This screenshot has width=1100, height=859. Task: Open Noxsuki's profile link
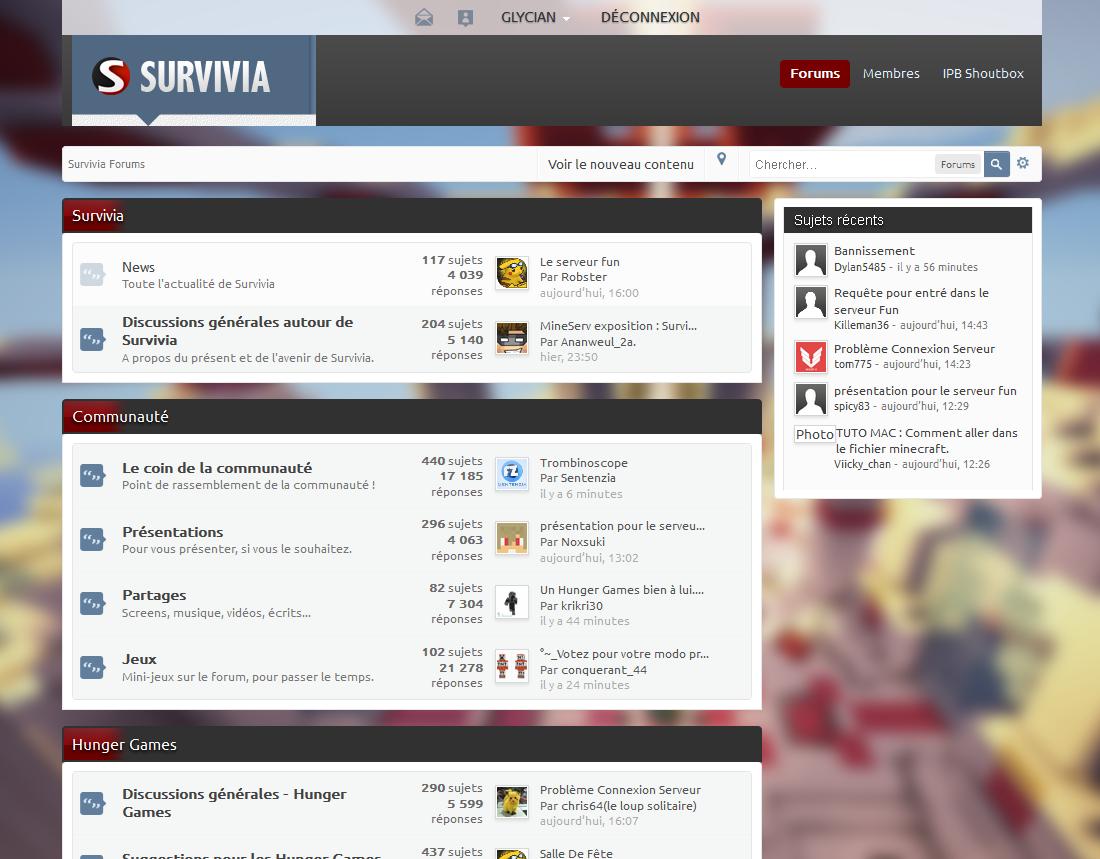(582, 542)
